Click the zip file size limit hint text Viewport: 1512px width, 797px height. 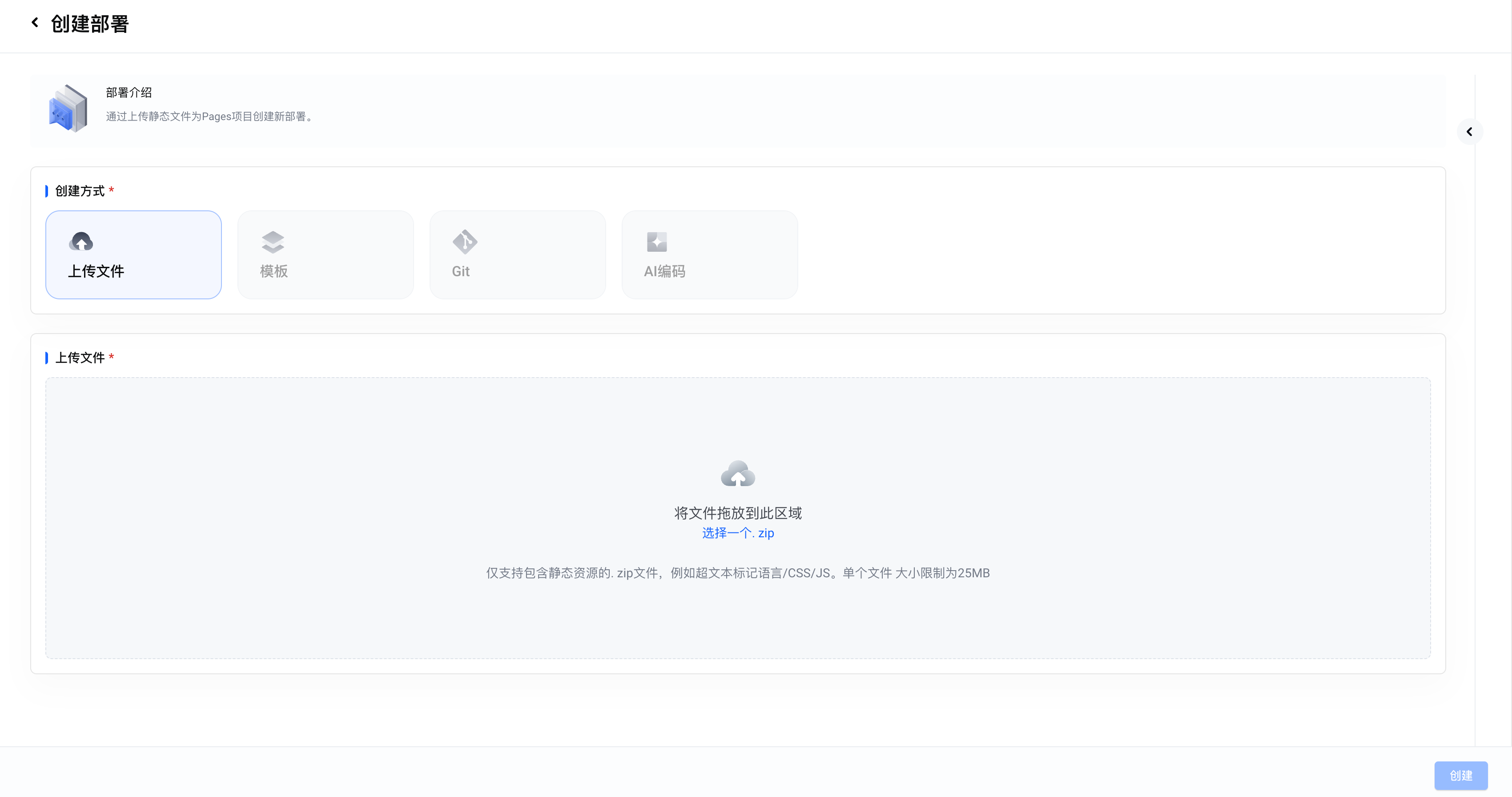tap(738, 573)
